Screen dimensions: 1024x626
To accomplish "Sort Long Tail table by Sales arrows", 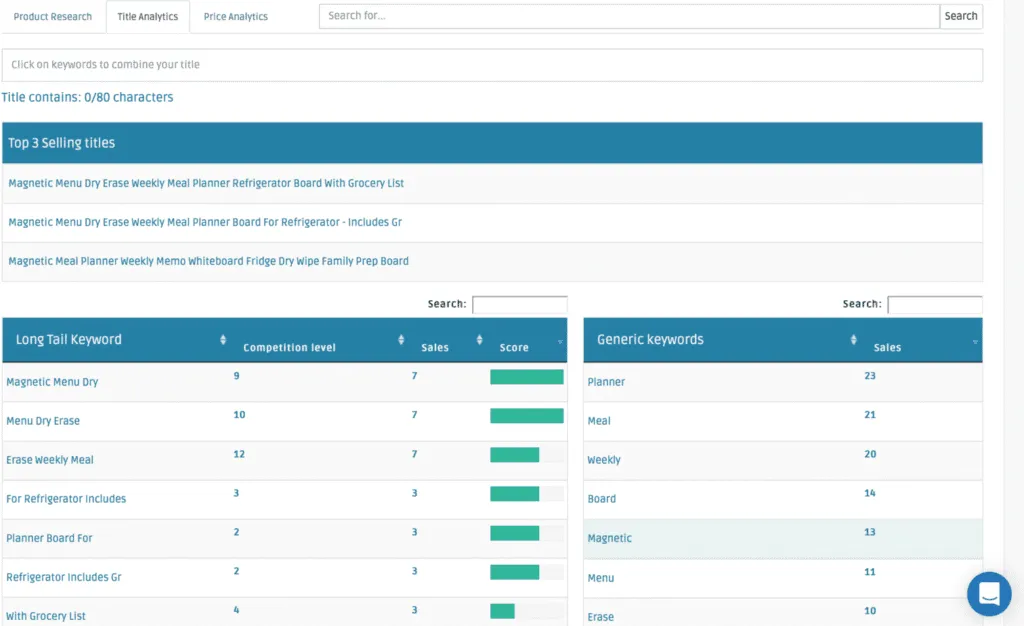I will click(x=480, y=340).
